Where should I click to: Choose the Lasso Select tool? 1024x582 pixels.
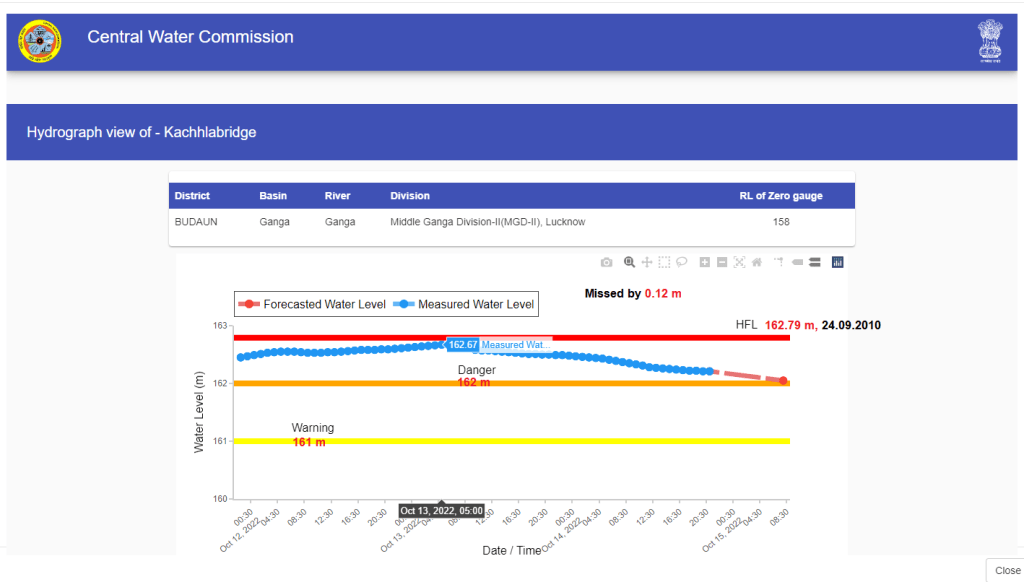click(x=681, y=262)
